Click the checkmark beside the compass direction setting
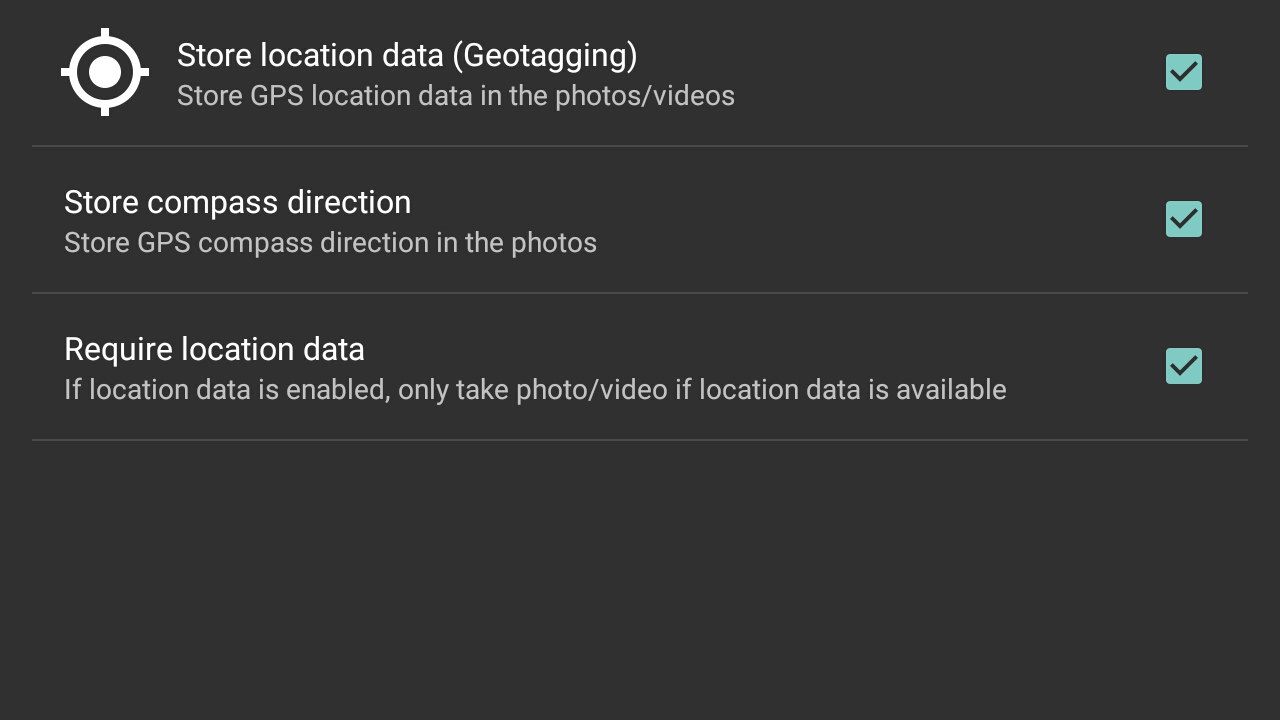Screen dimensions: 1280x720 click(1184, 219)
